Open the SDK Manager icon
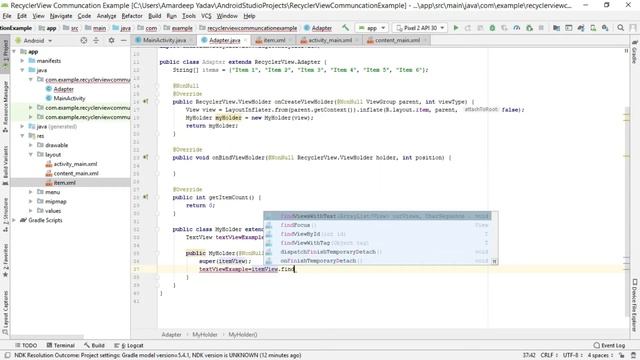 click(x=605, y=28)
